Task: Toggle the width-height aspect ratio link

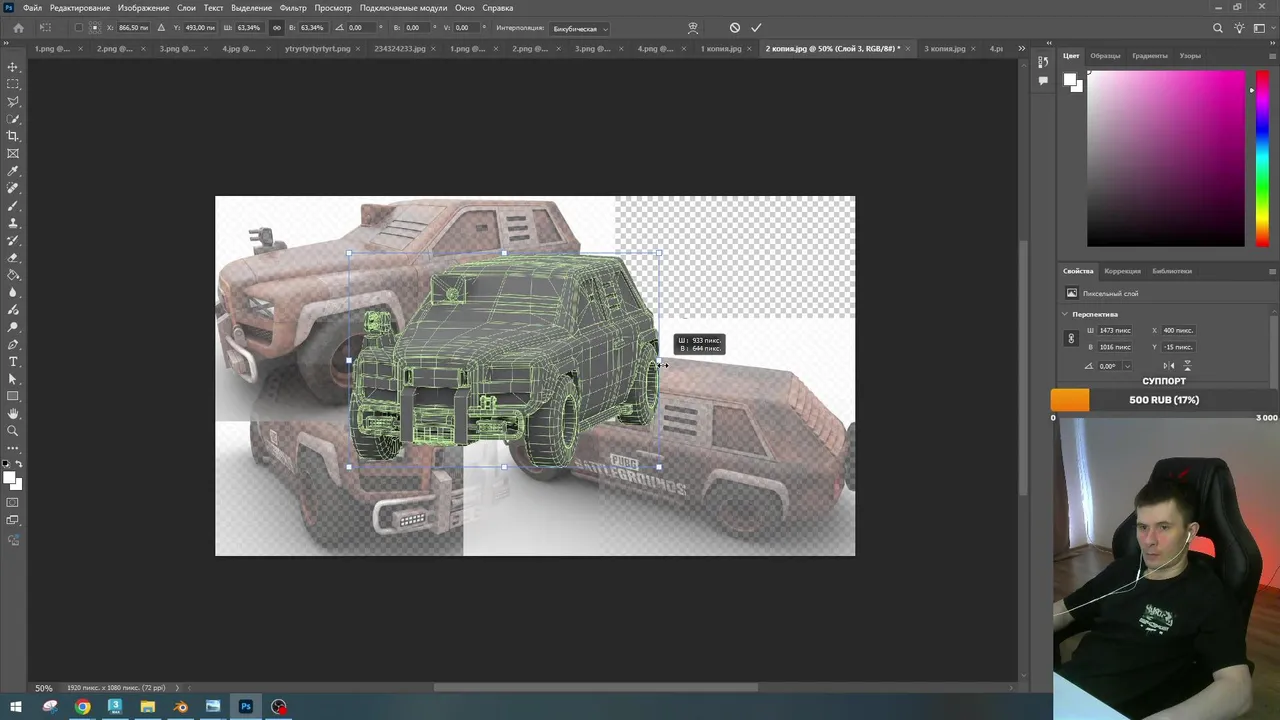Action: click(x=277, y=28)
